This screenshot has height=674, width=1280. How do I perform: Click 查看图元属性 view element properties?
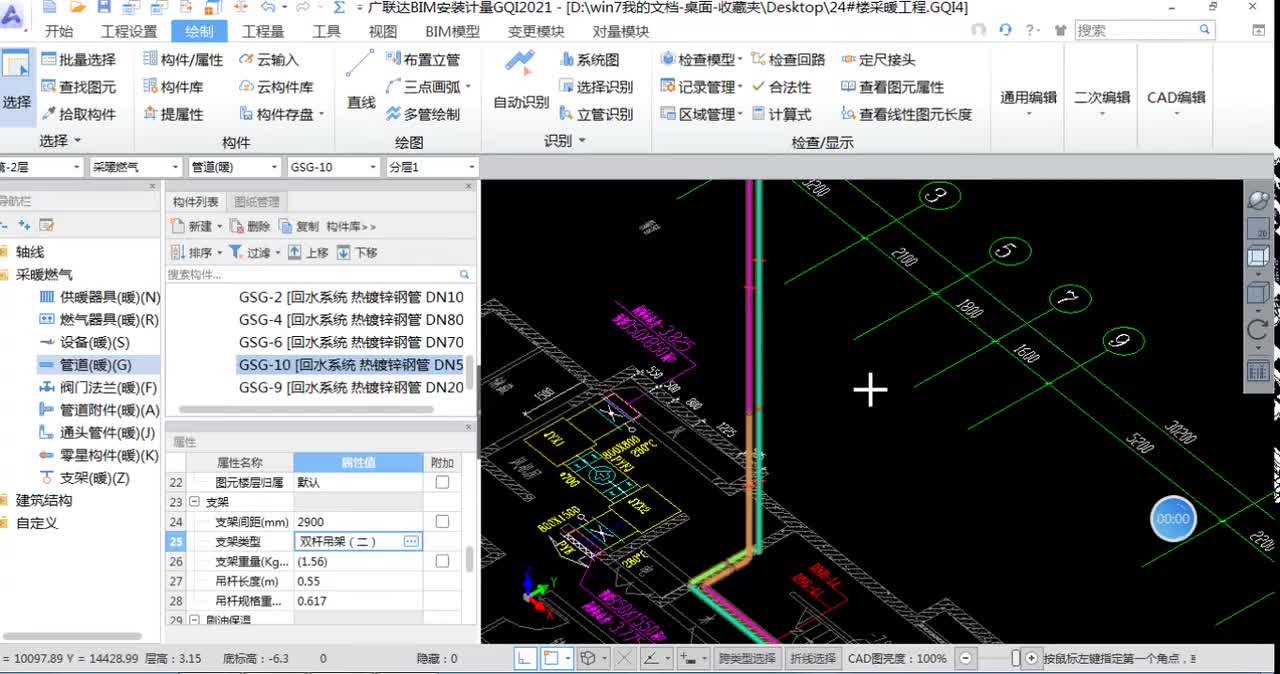click(892, 87)
